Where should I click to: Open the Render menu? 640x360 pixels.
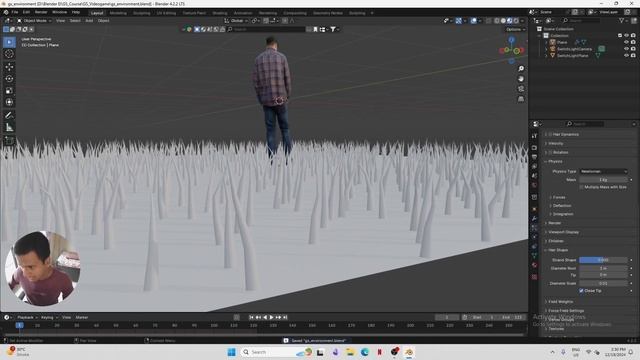[41, 12]
